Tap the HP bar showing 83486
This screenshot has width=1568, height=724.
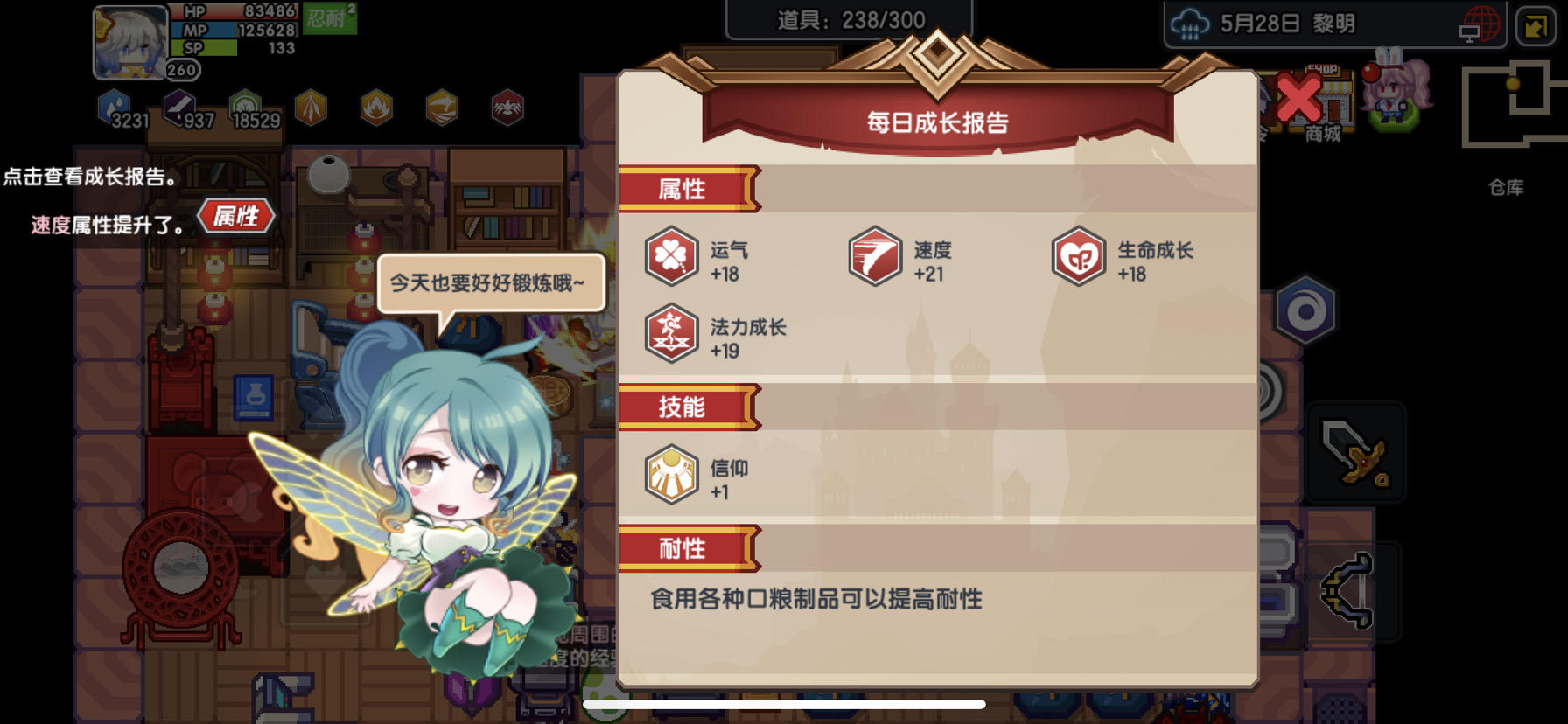234,11
